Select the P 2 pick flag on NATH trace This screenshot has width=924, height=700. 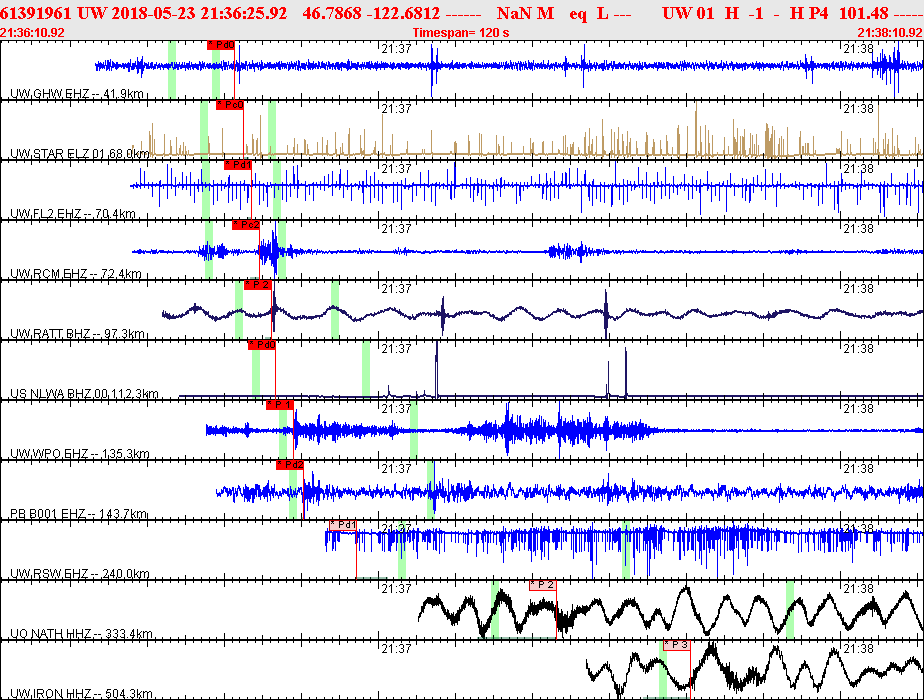[542, 586]
